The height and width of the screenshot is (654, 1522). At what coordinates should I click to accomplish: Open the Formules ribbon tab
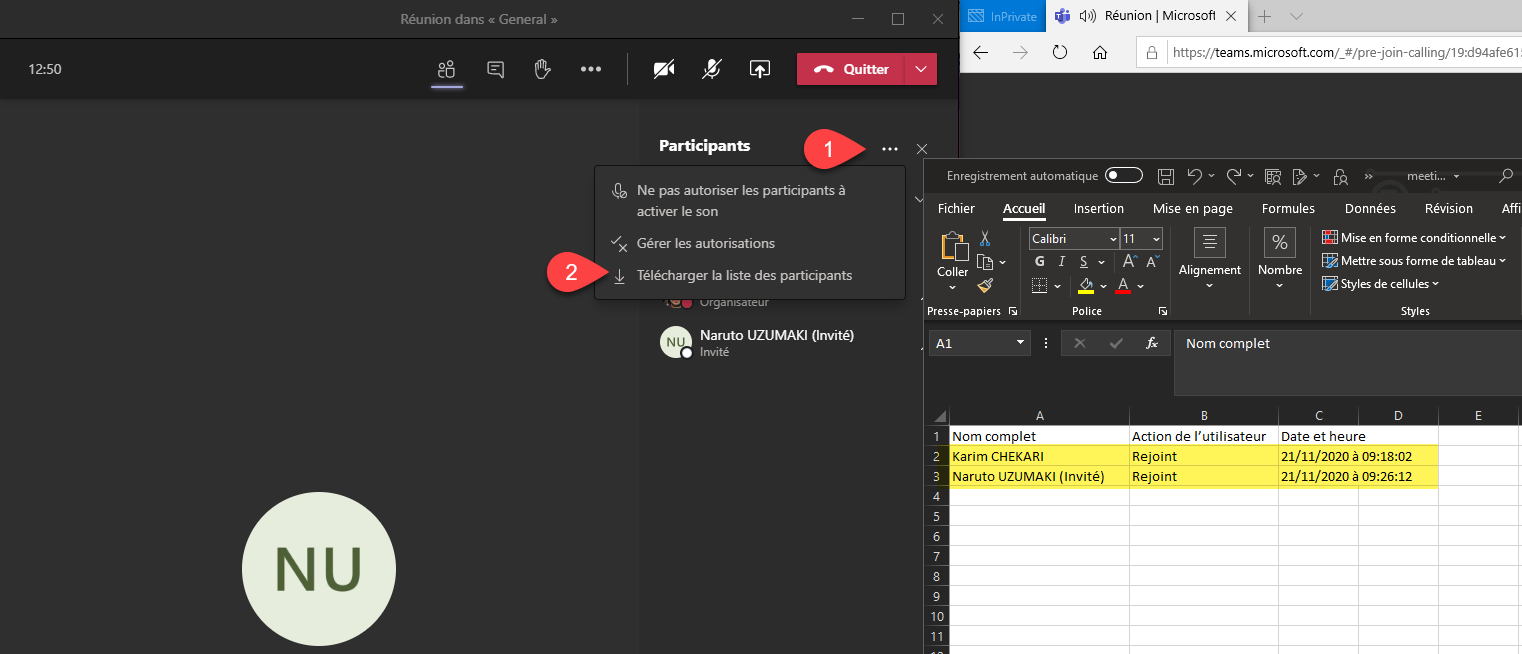click(1288, 209)
